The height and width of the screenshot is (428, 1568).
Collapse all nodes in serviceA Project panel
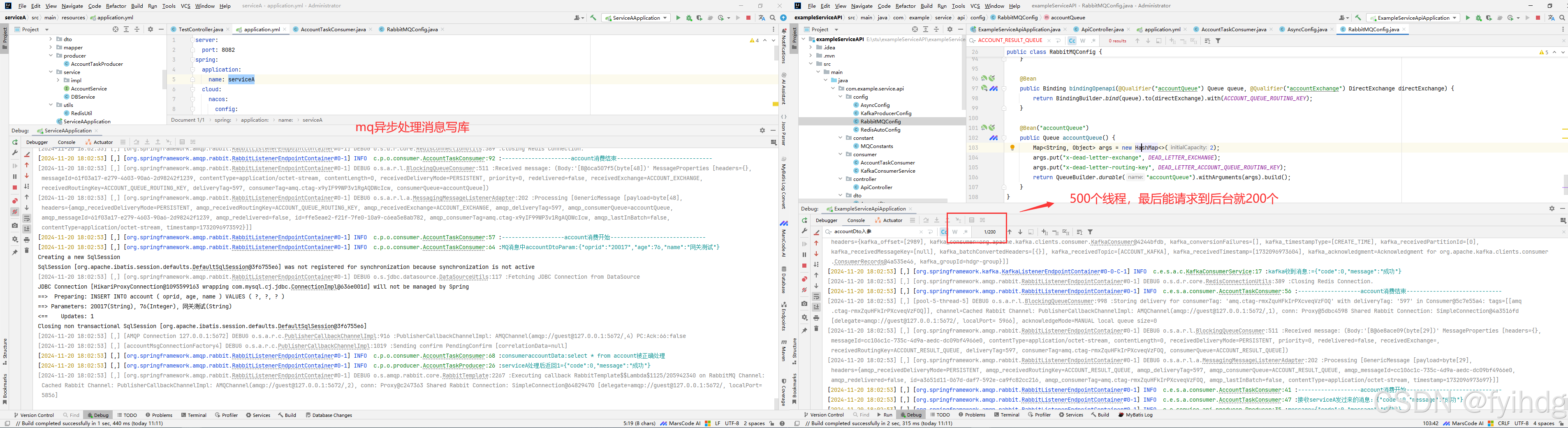coord(137,29)
